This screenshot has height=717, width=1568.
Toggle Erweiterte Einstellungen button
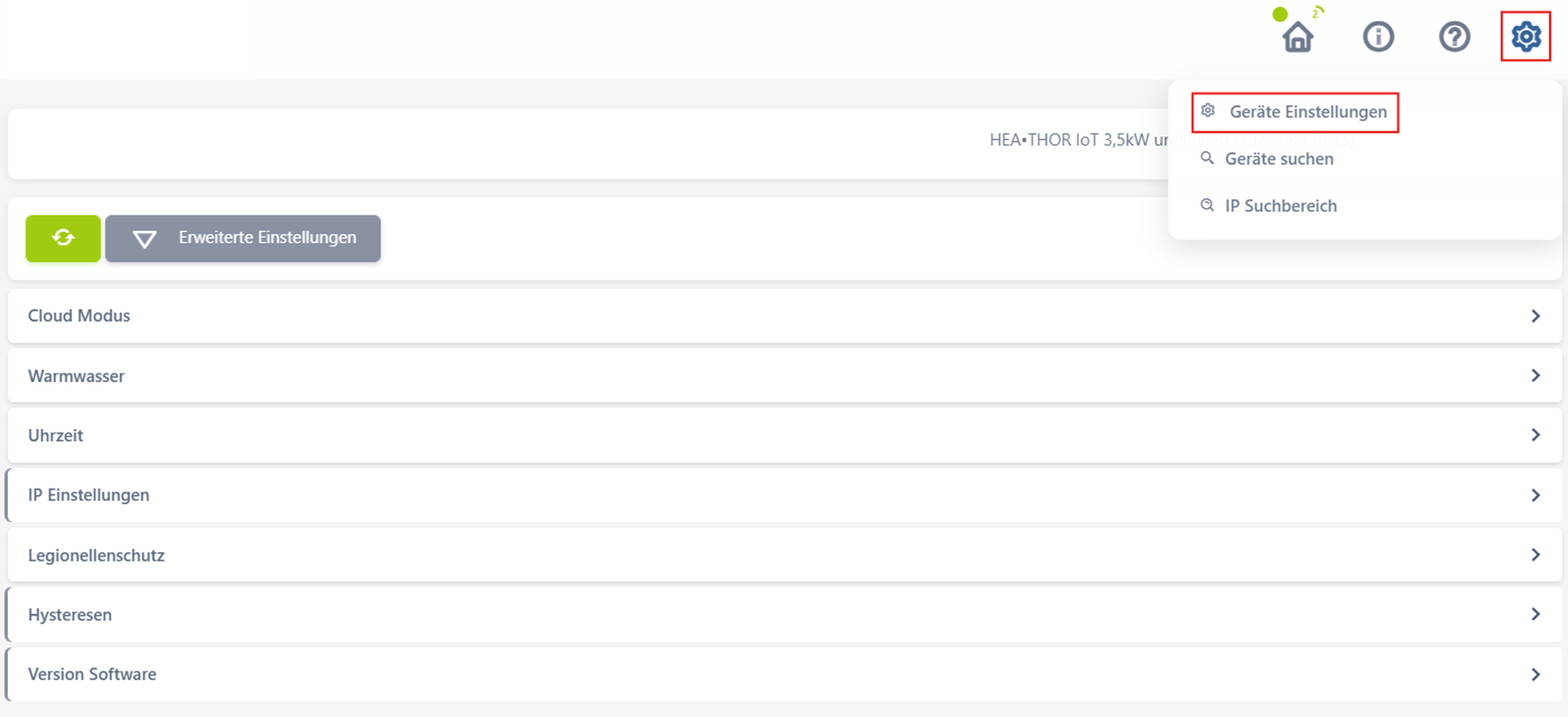coord(243,238)
